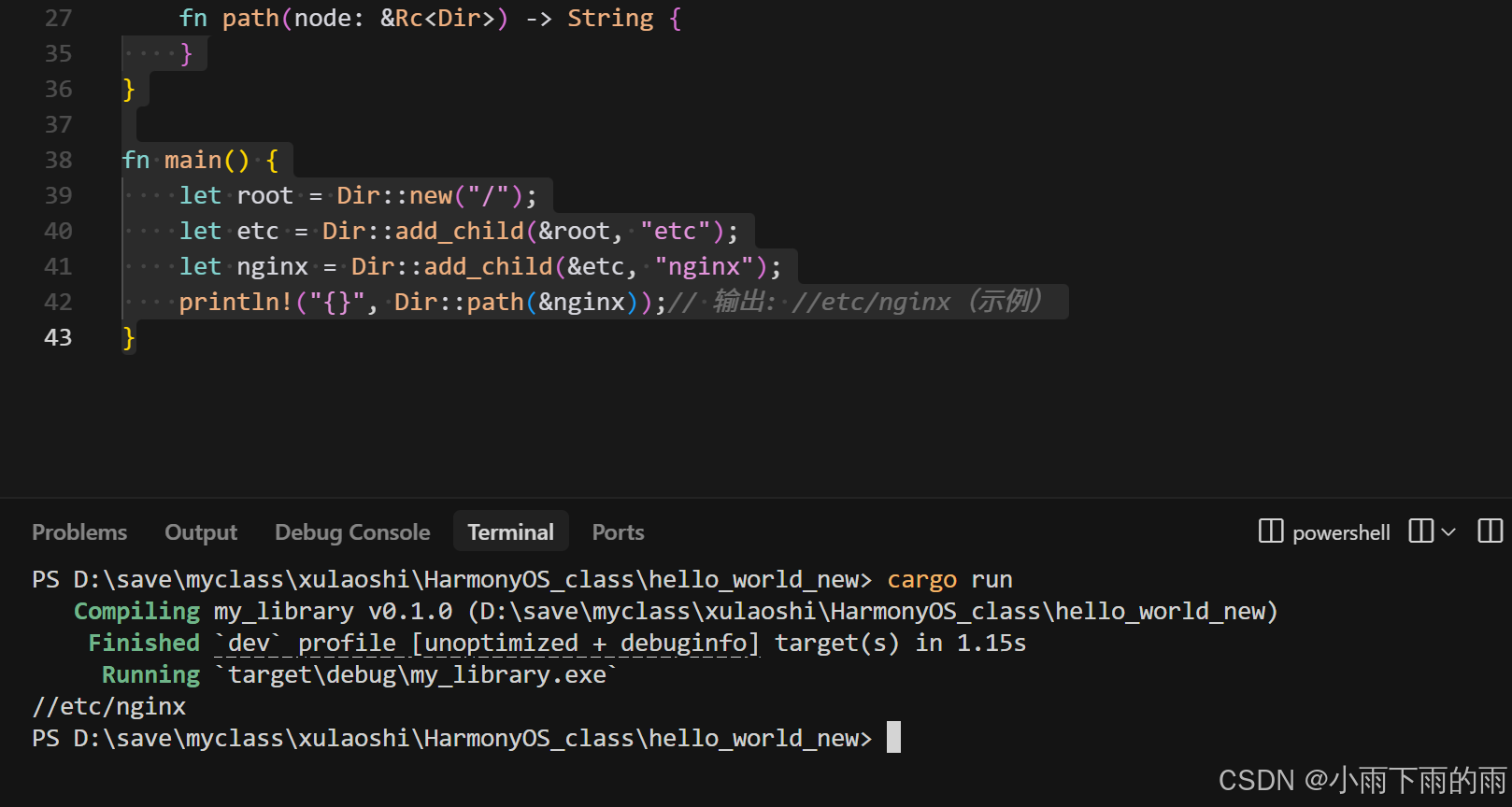Screen dimensions: 1512x807
Task: Click the "etc" string literal on line 40
Action: pyautogui.click(x=676, y=231)
